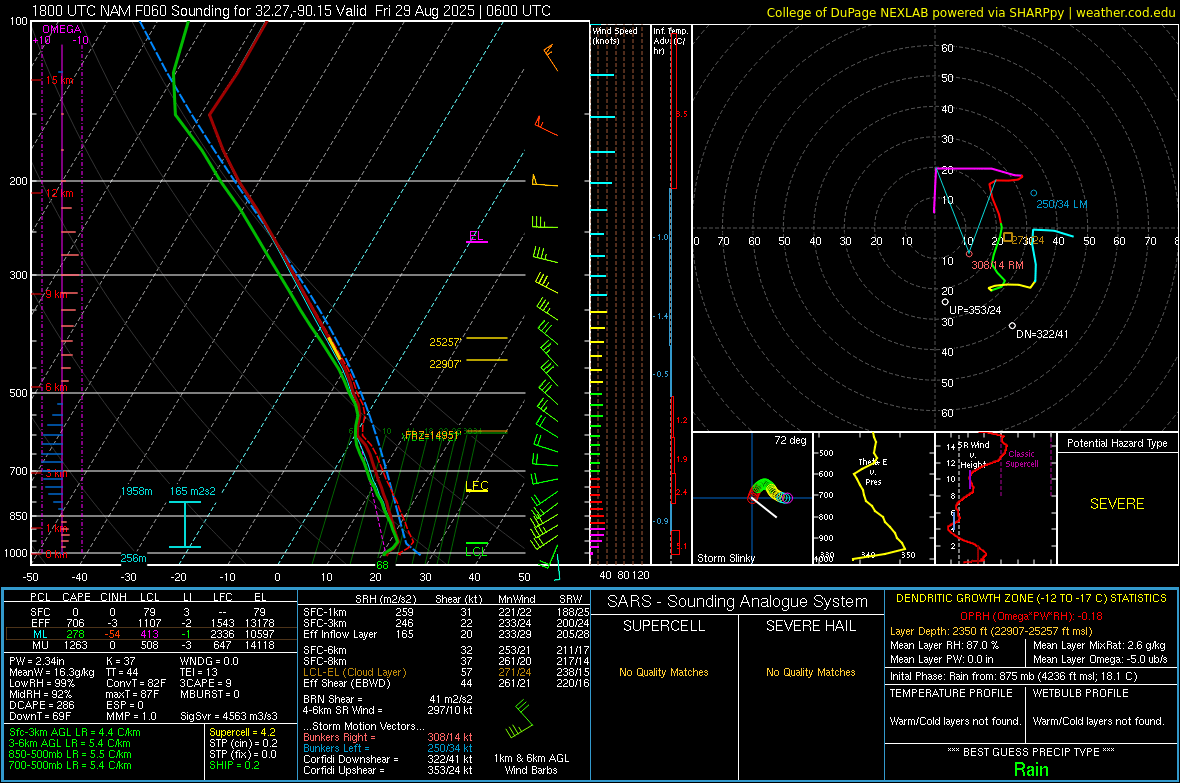This screenshot has width=1180, height=783.
Task: Click the SHIP = 0.2 value
Action: (x=234, y=765)
